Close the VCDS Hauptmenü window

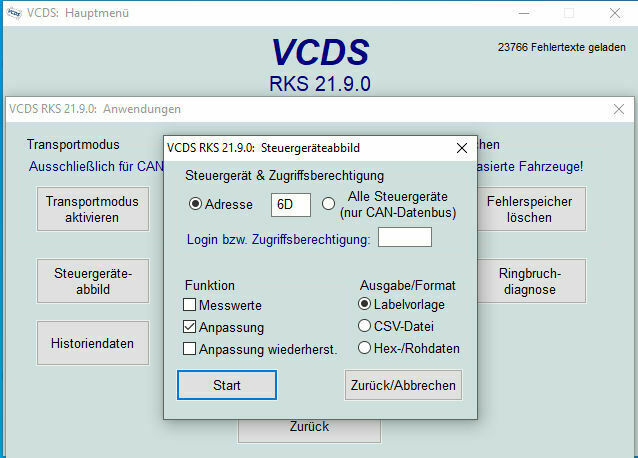615,13
